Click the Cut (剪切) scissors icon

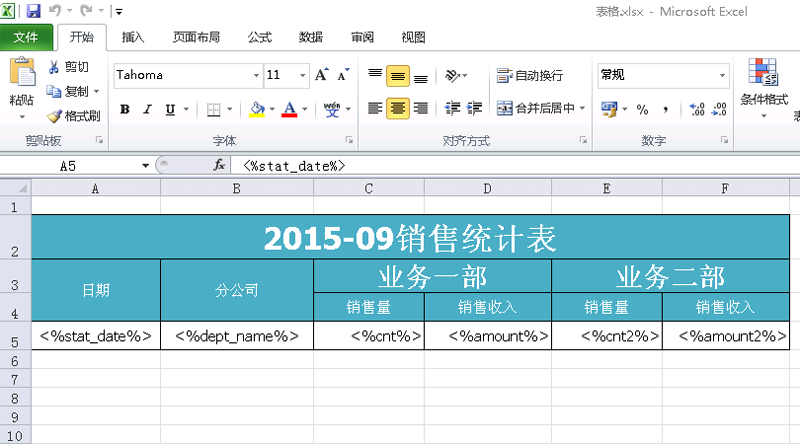(54, 67)
